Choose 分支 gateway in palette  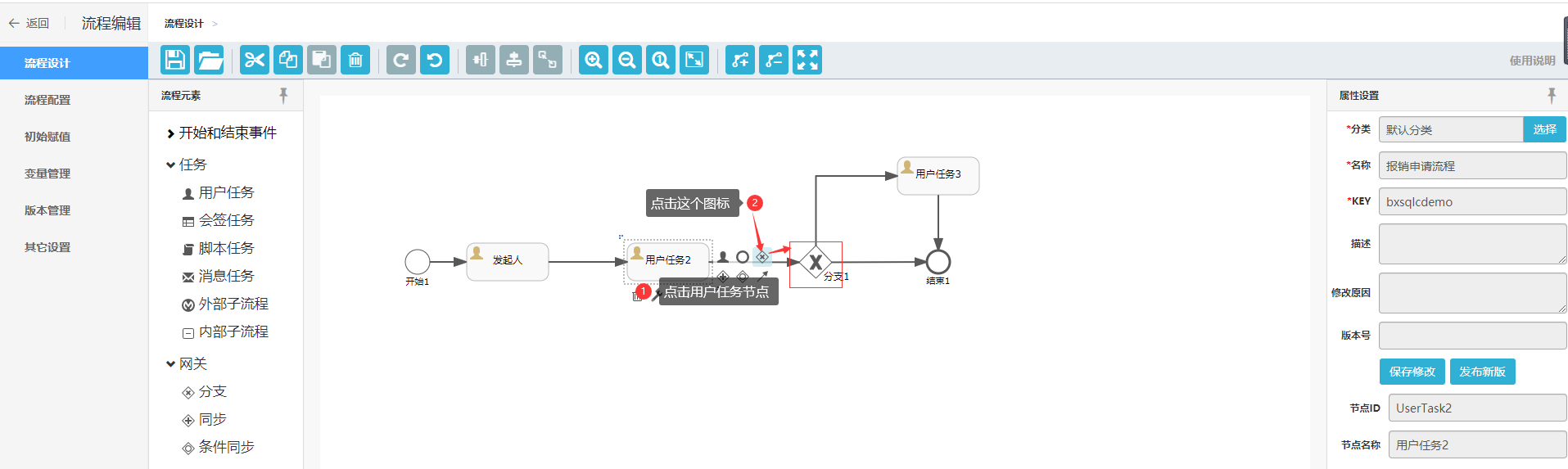click(205, 391)
